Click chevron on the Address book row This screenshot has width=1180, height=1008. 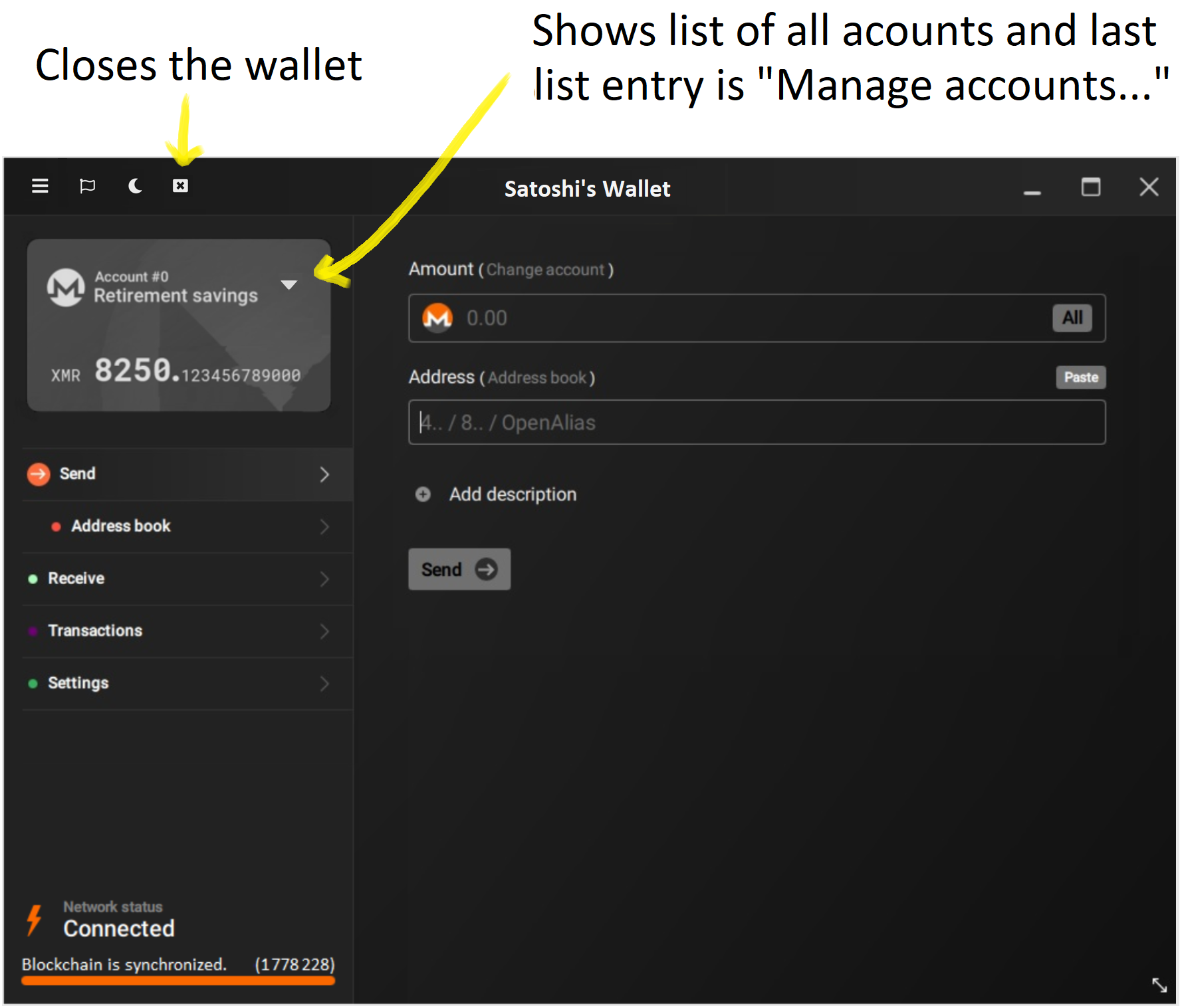point(324,527)
